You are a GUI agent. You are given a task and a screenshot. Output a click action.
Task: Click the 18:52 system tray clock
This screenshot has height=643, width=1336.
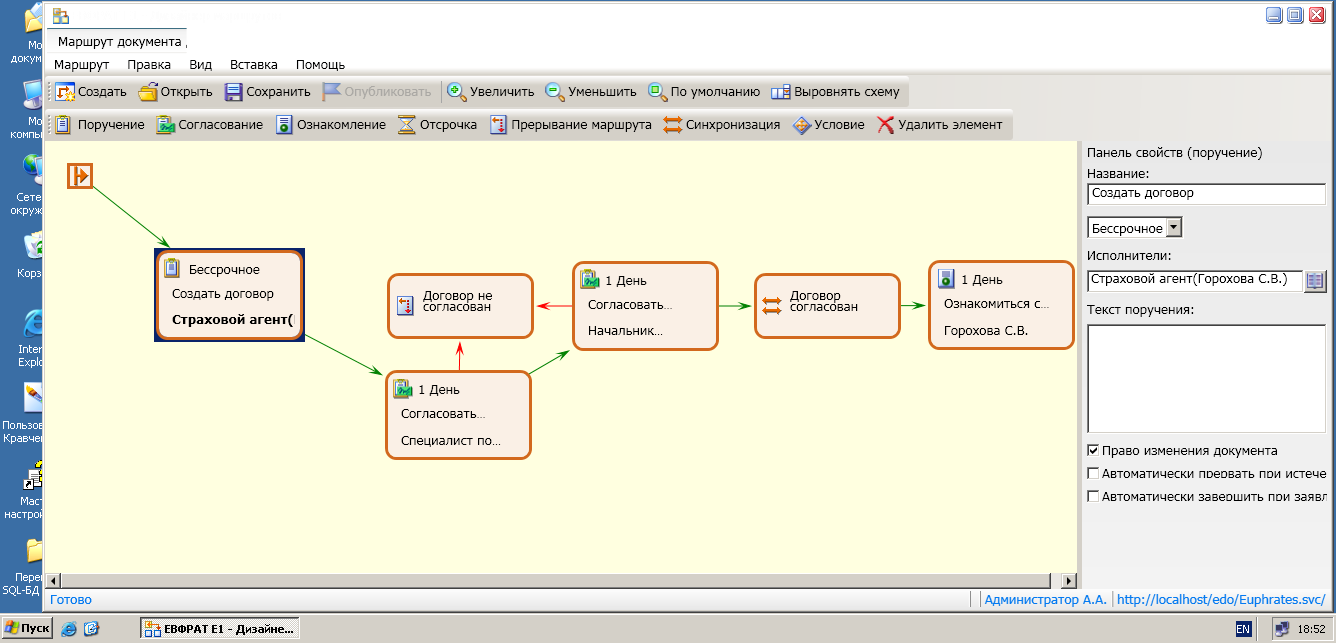tap(1311, 629)
